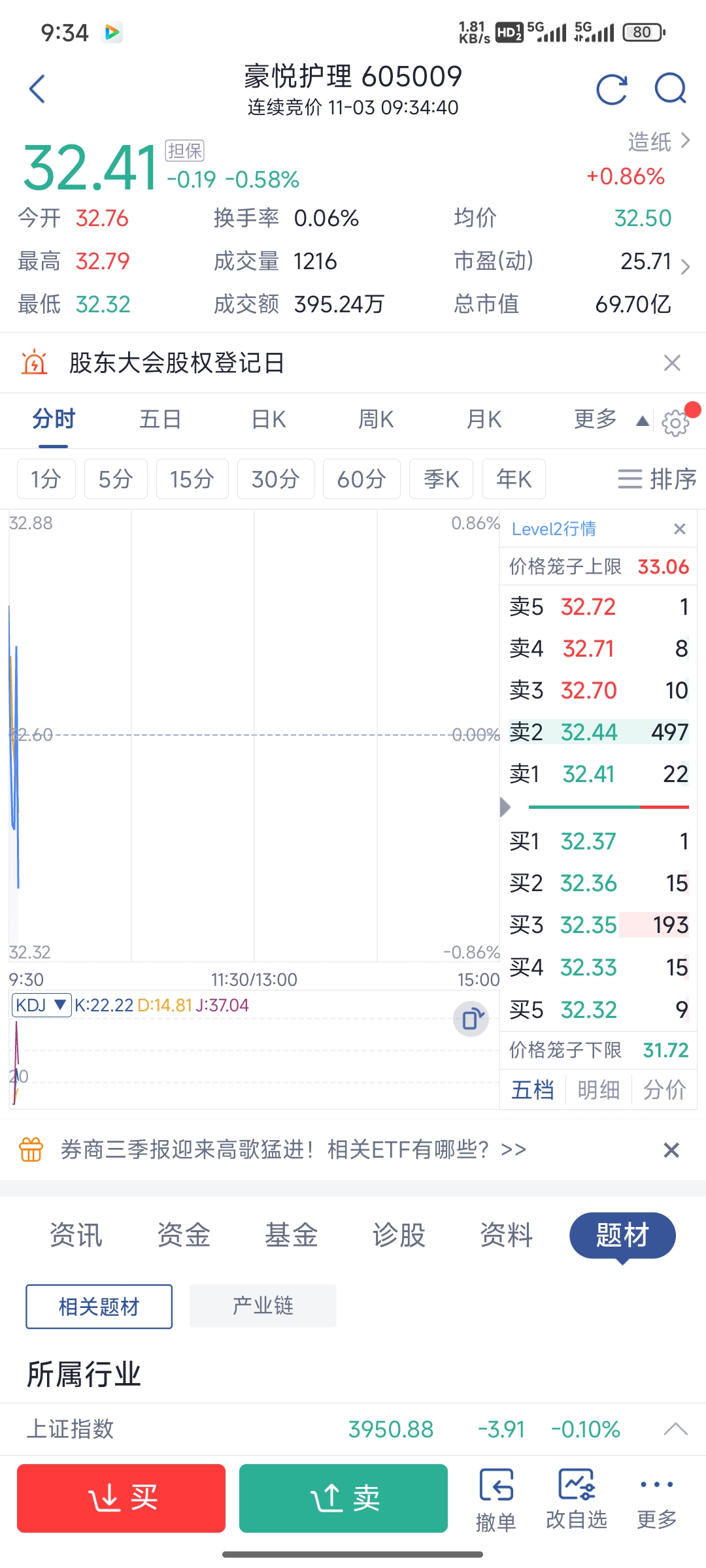Refresh the stock quote data
706x1568 pixels.
click(611, 89)
